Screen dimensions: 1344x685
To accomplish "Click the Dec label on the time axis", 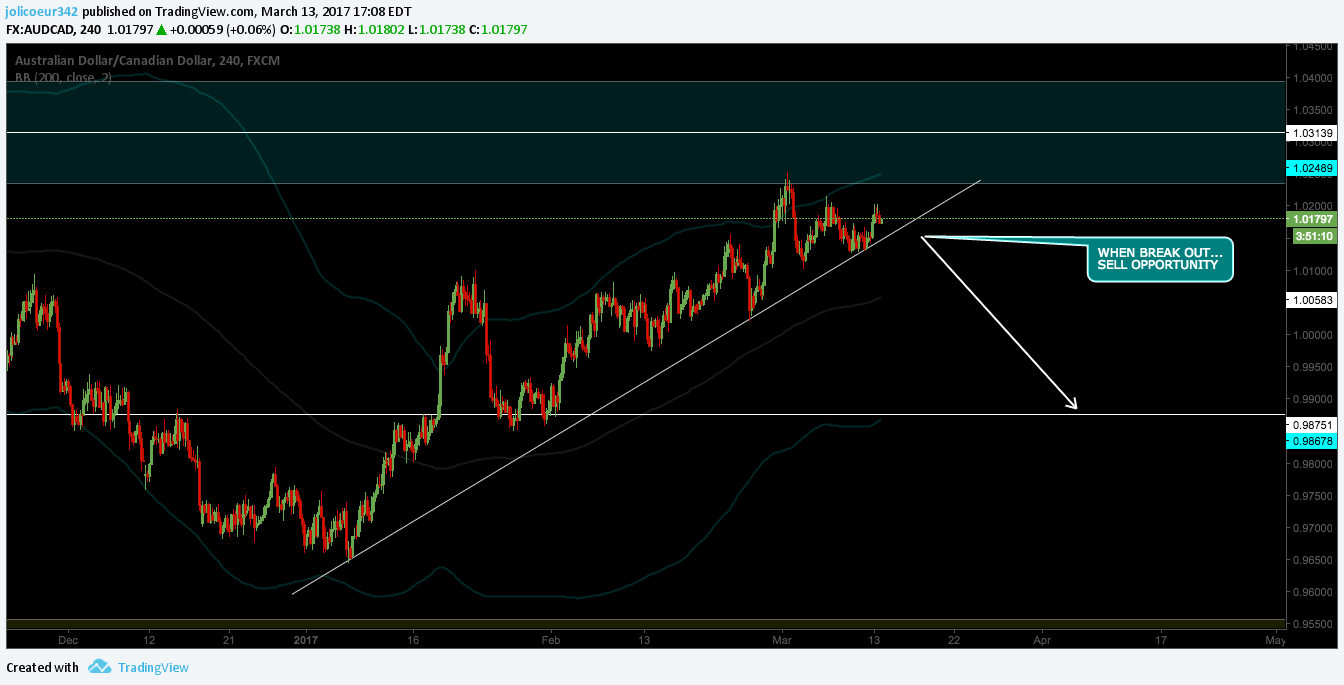I will 68,638.
